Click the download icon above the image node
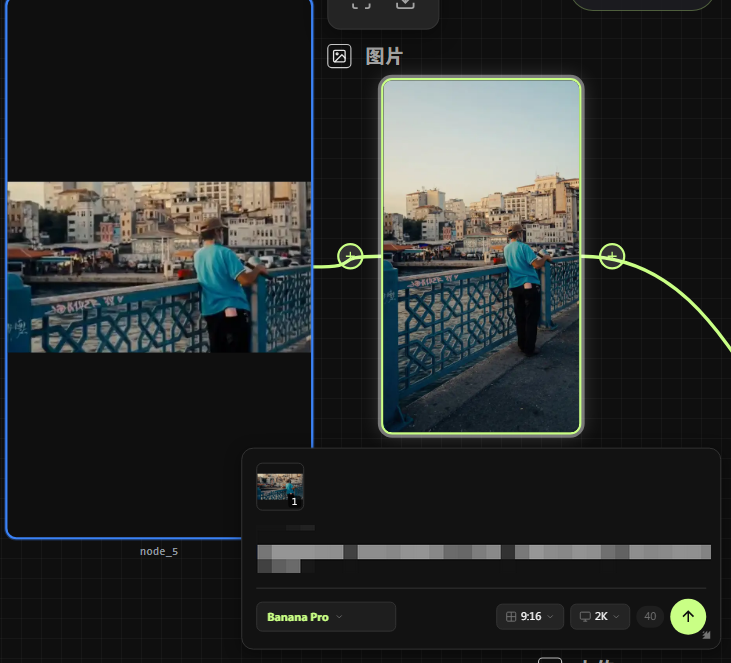The image size is (731, 663). [405, 4]
